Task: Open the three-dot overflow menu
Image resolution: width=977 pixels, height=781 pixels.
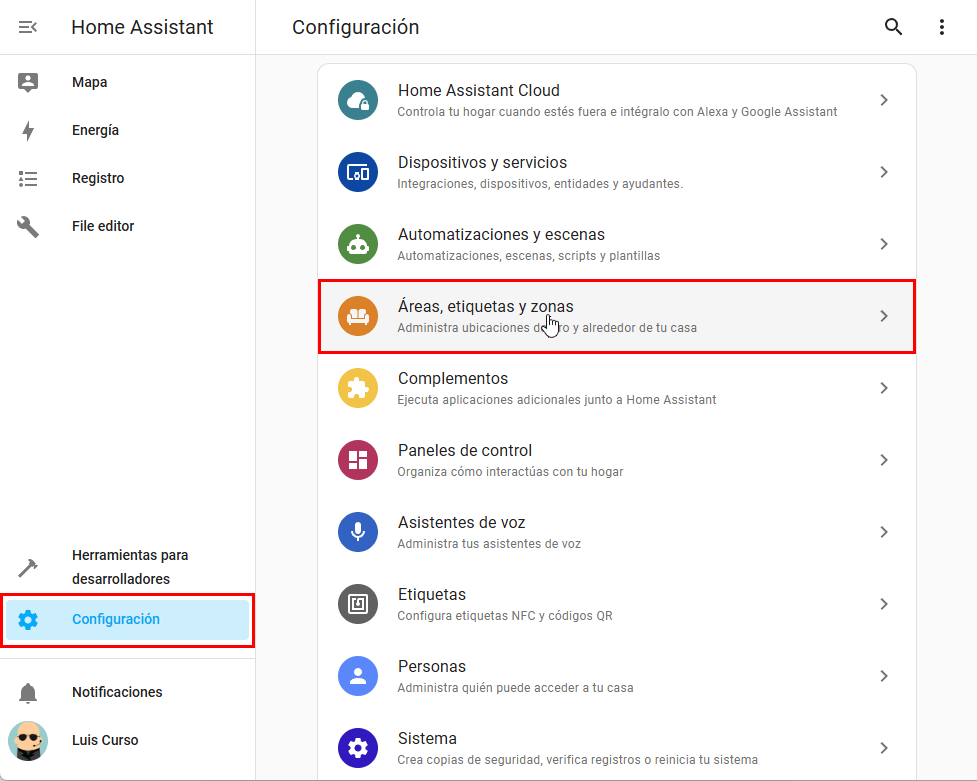Action: tap(941, 27)
